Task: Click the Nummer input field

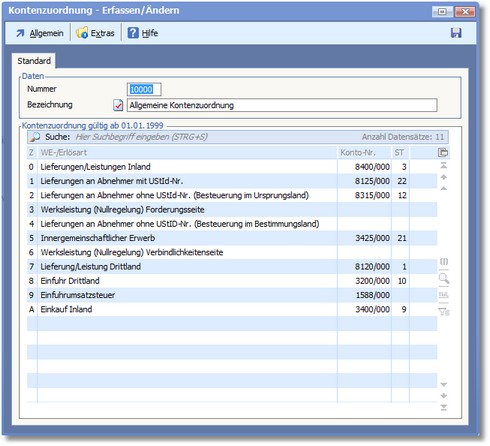Action: (144, 89)
